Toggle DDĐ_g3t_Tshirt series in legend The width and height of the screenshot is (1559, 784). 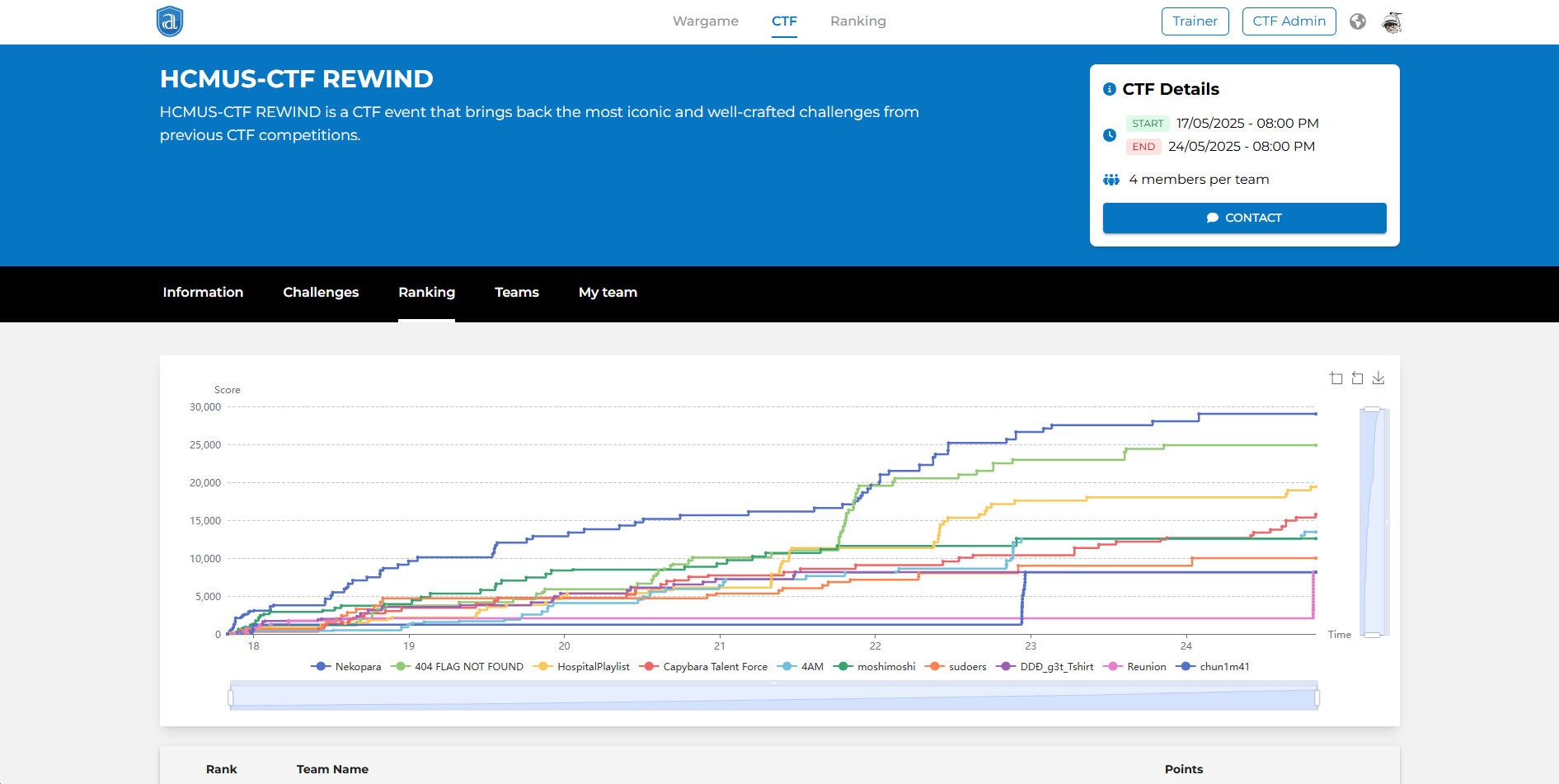(1045, 667)
